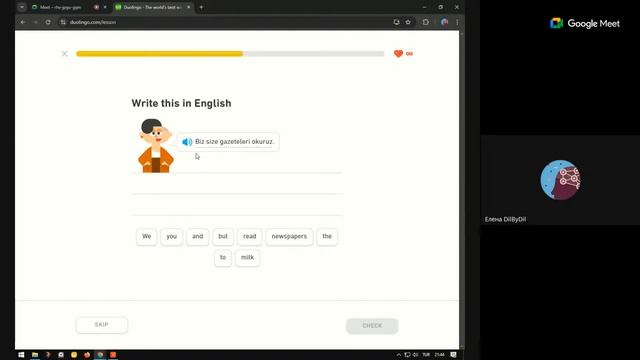Click the lesson progress bar
The image size is (640, 360).
[x=230, y=53]
